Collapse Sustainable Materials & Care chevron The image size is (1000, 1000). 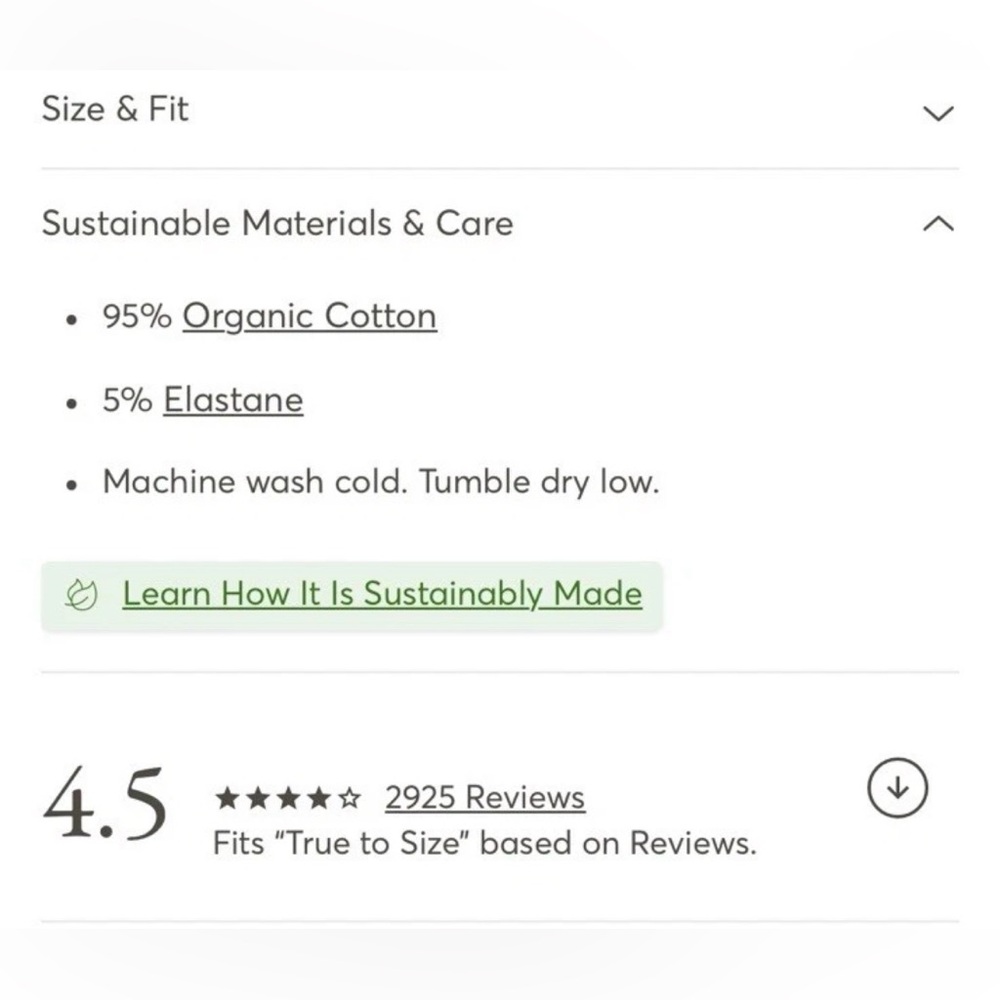(938, 223)
